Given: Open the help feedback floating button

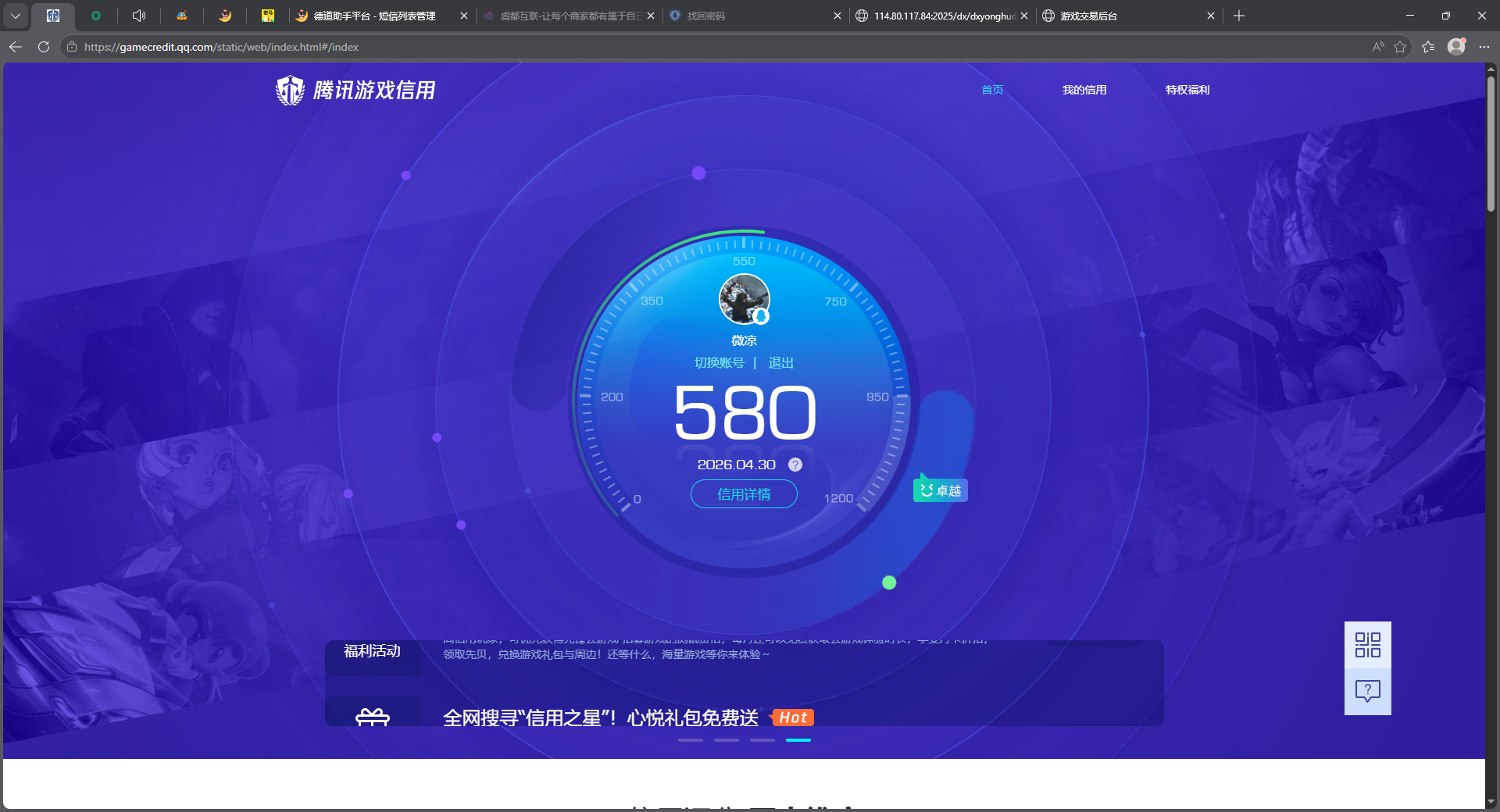Looking at the screenshot, I should coord(1368,691).
